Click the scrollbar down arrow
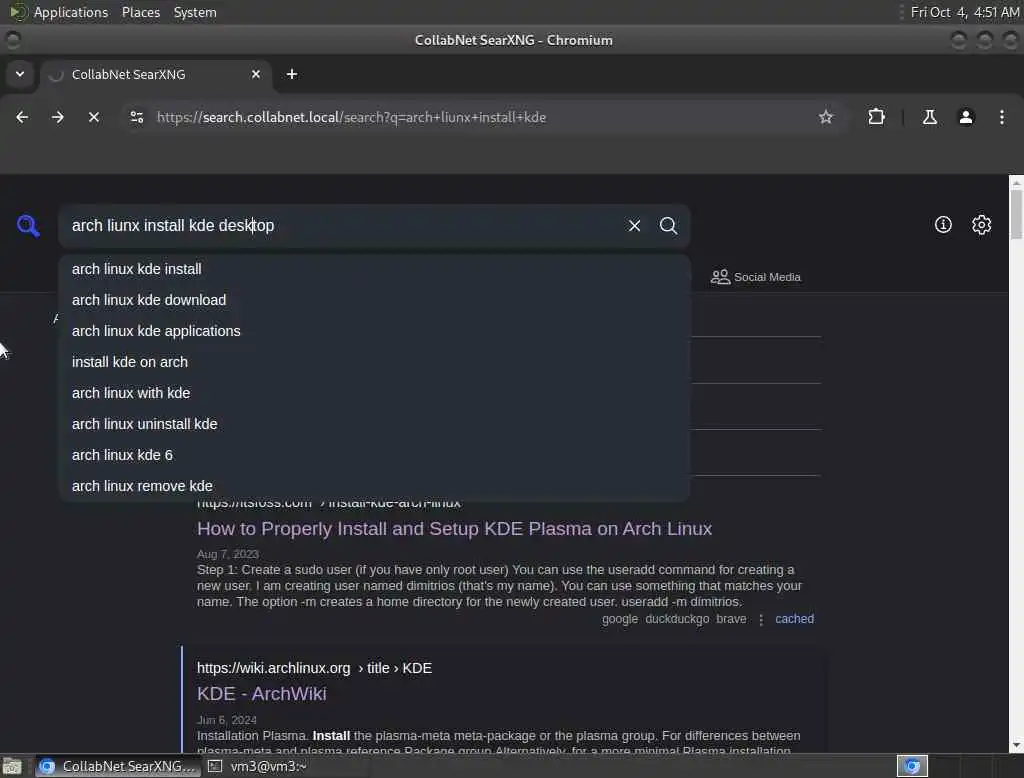1024x778 pixels. [1016, 745]
